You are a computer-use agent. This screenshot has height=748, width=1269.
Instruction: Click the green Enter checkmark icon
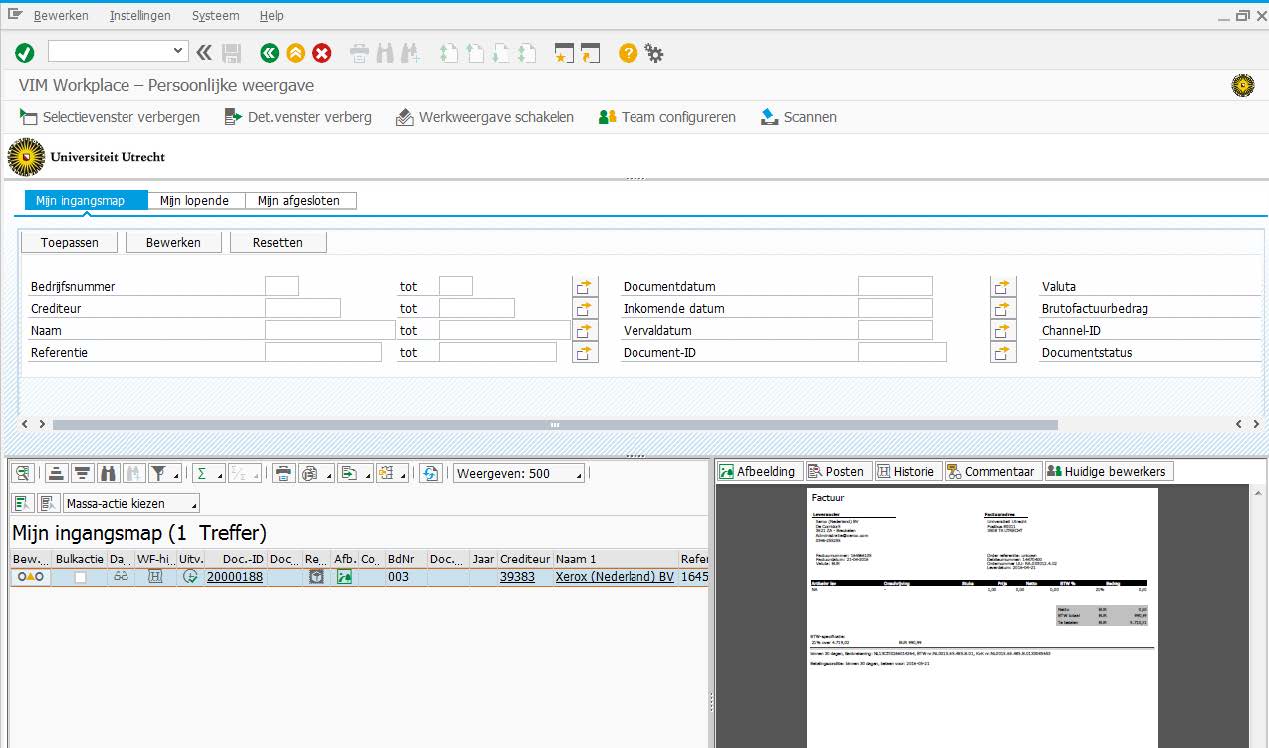25,53
